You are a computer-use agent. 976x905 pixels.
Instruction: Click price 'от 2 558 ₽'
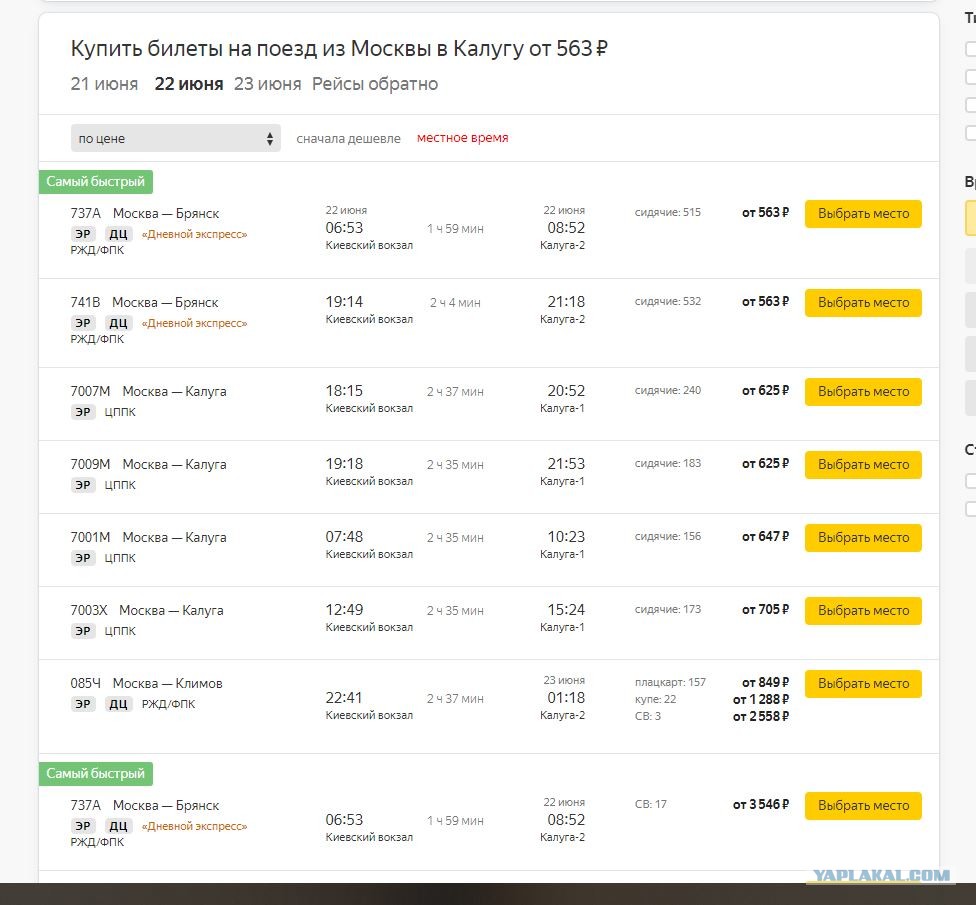761,716
